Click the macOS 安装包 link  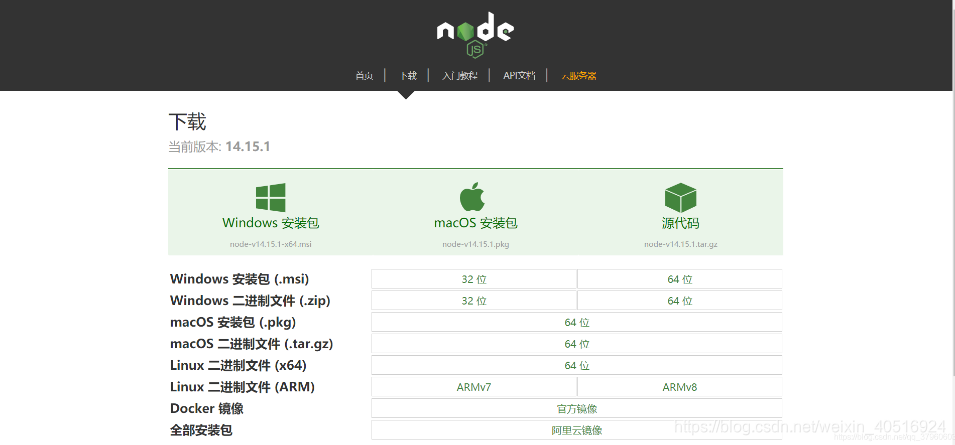[476, 223]
